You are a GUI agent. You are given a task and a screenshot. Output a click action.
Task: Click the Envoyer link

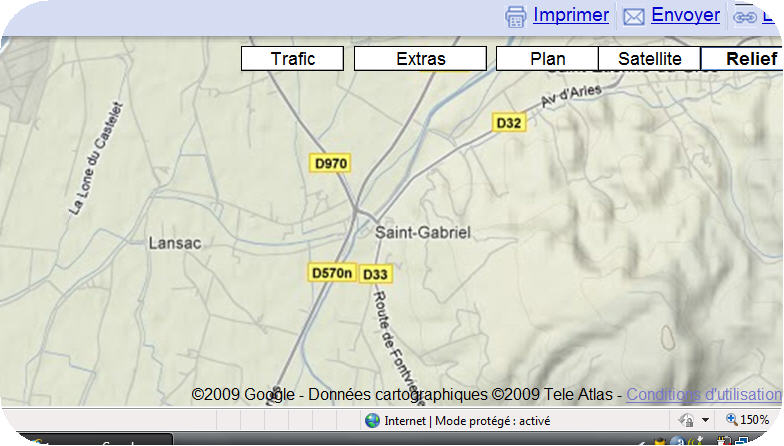coord(685,15)
